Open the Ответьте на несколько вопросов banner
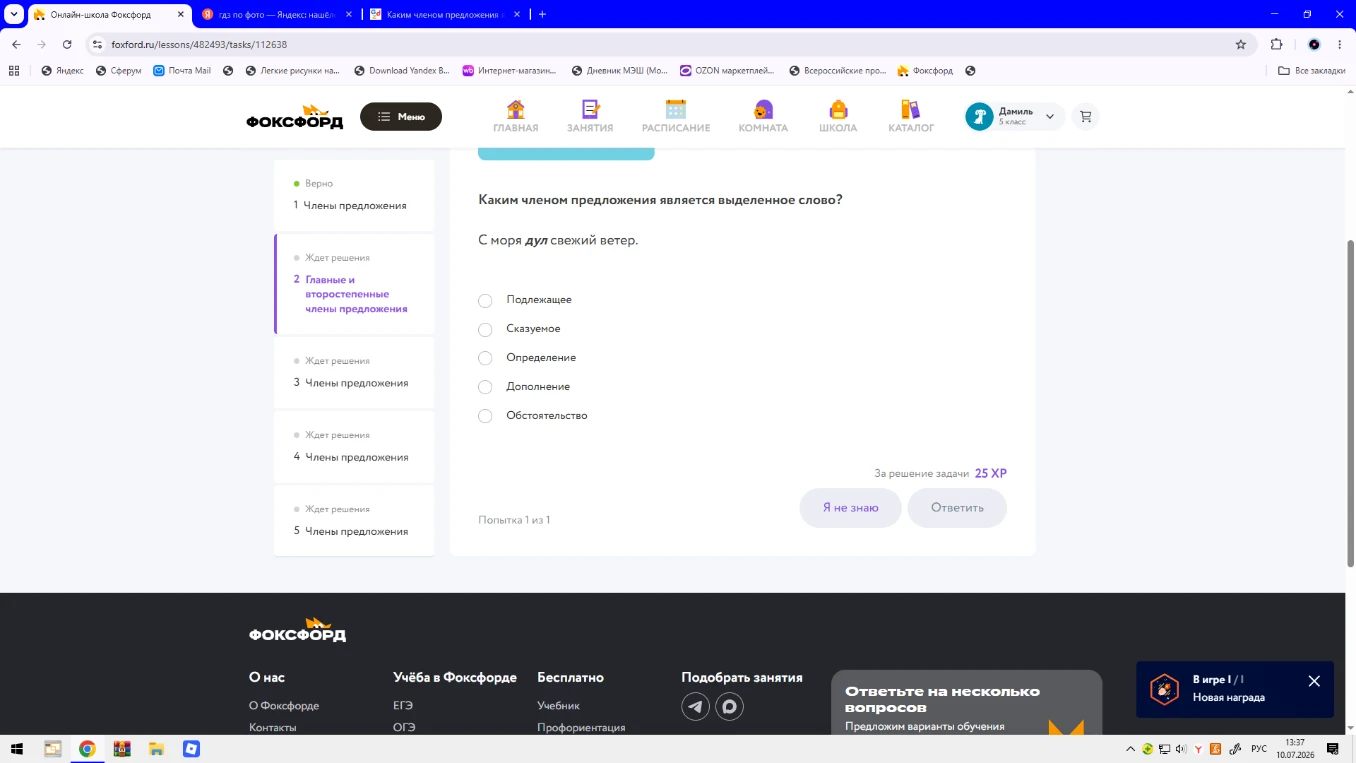The height and width of the screenshot is (763, 1356). pyautogui.click(x=966, y=703)
